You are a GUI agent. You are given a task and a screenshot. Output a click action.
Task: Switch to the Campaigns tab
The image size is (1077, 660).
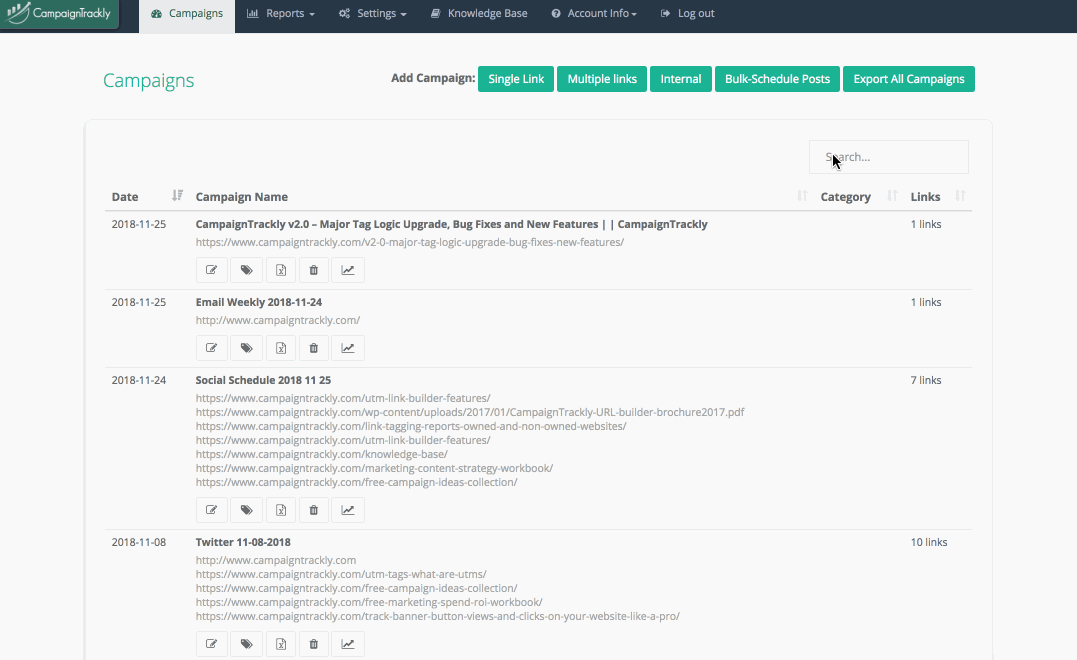(187, 14)
